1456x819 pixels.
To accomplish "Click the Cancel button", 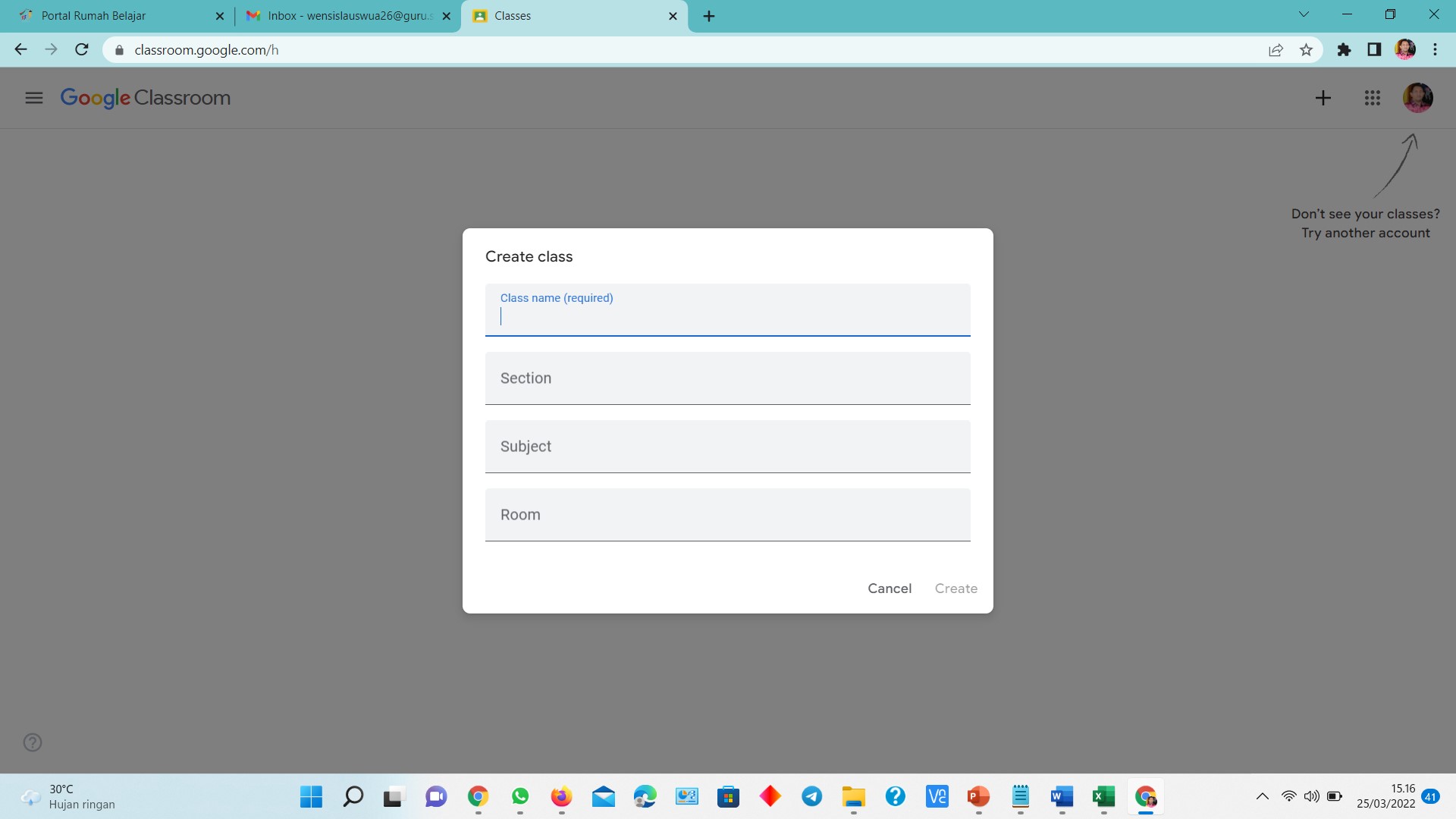I will pos(889,588).
